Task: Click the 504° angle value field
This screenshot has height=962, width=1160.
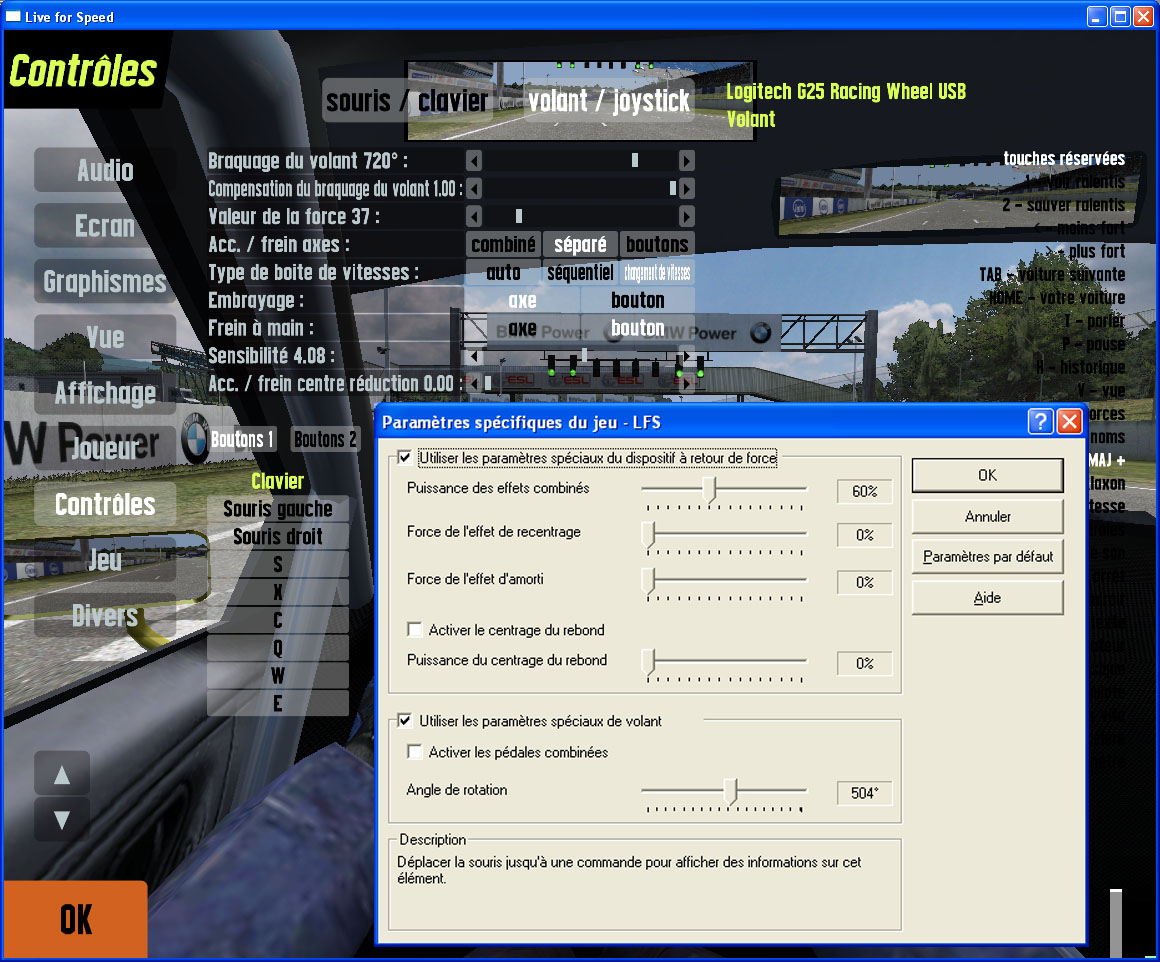Action: pos(864,793)
